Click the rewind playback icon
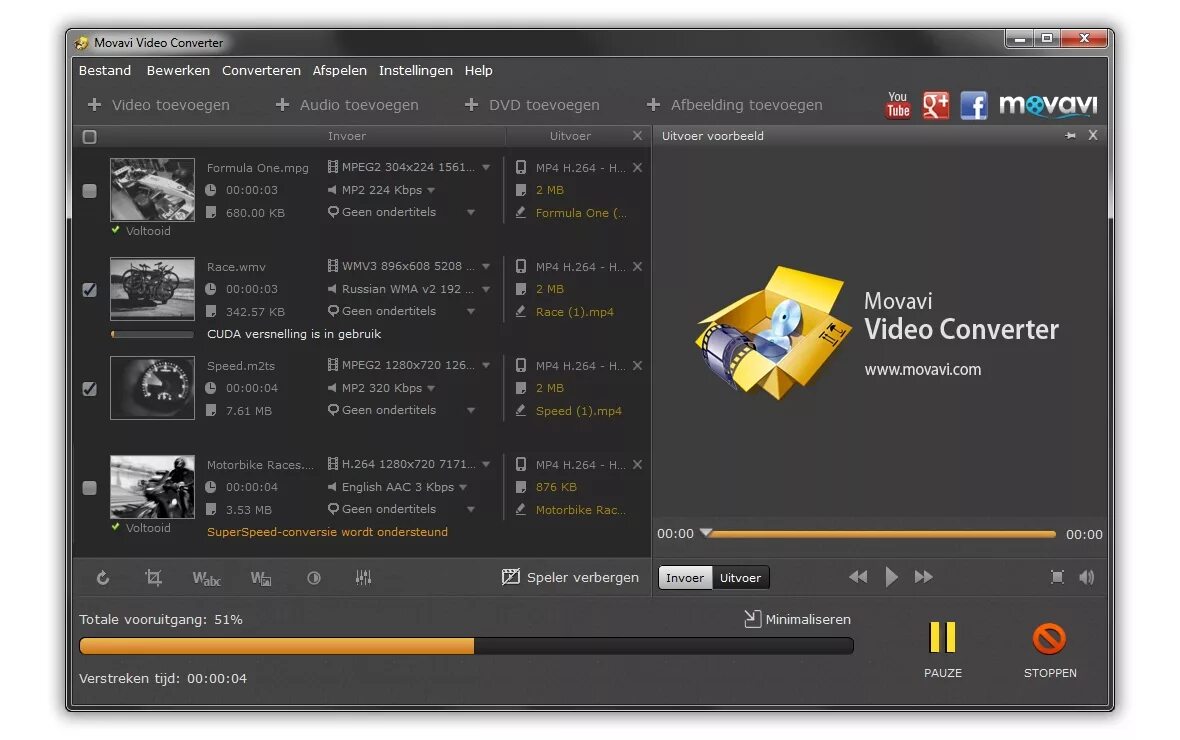1180x740 pixels. click(858, 577)
